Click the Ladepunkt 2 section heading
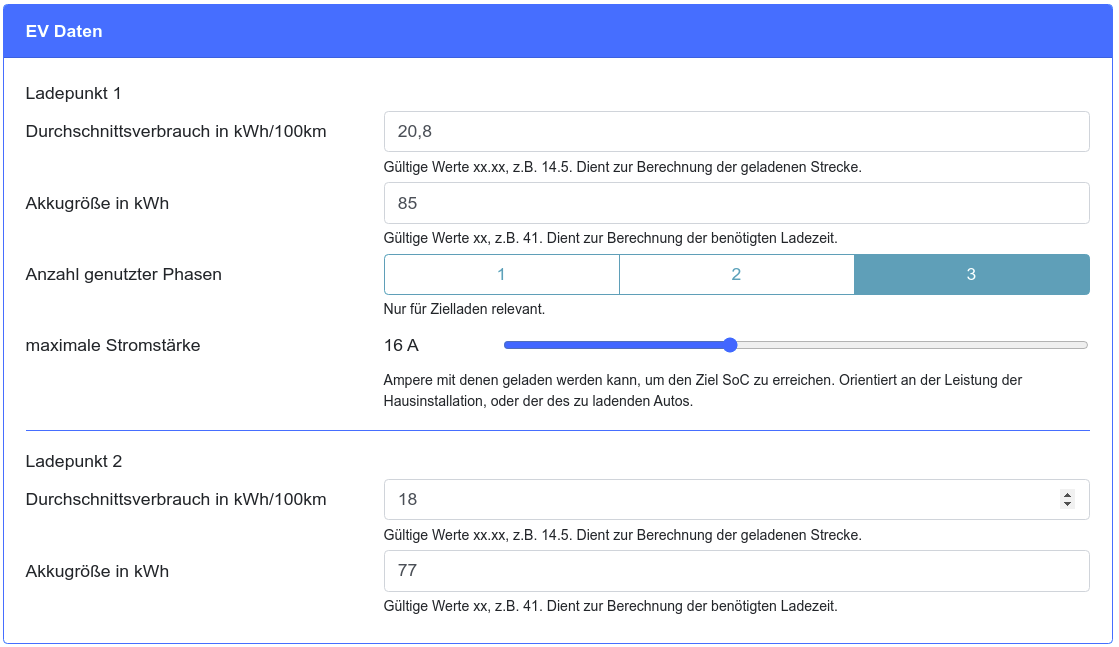The image size is (1119, 647). point(73,461)
